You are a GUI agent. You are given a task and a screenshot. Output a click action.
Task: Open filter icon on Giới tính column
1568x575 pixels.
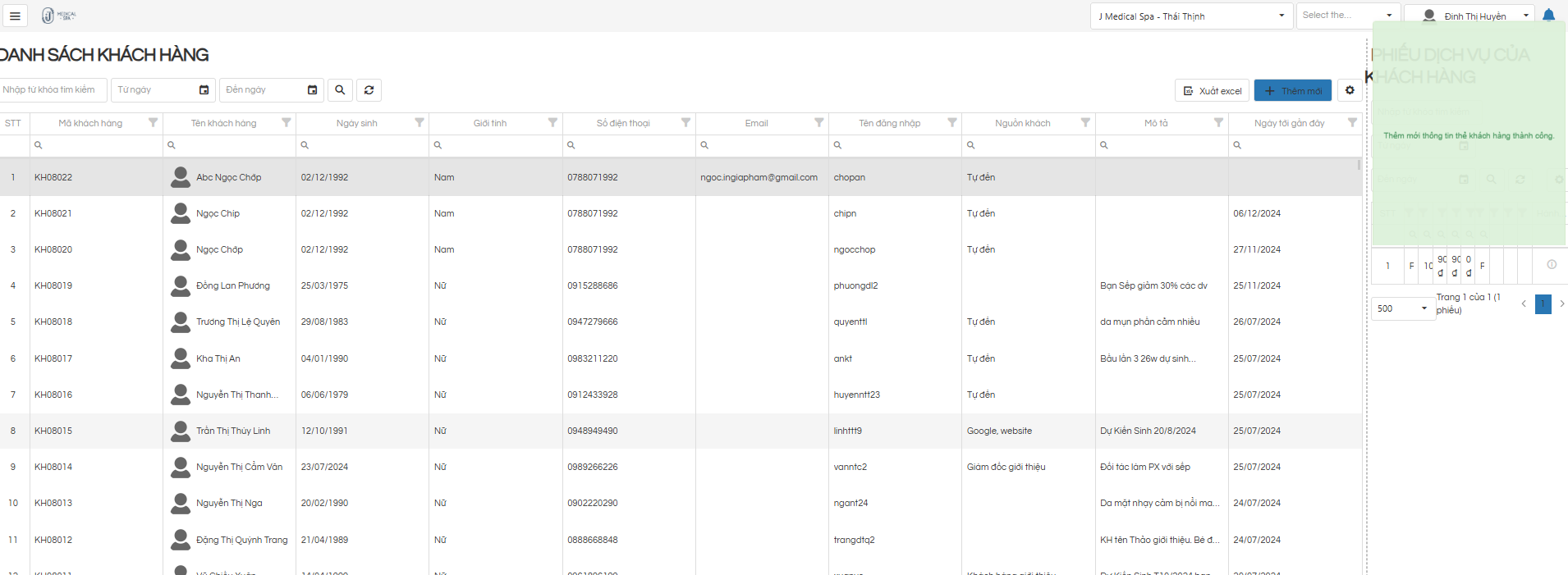552,123
